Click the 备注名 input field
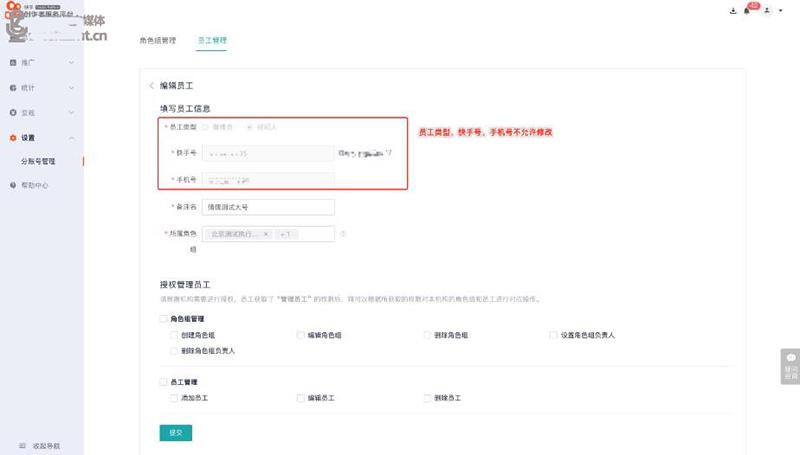 (x=267, y=207)
